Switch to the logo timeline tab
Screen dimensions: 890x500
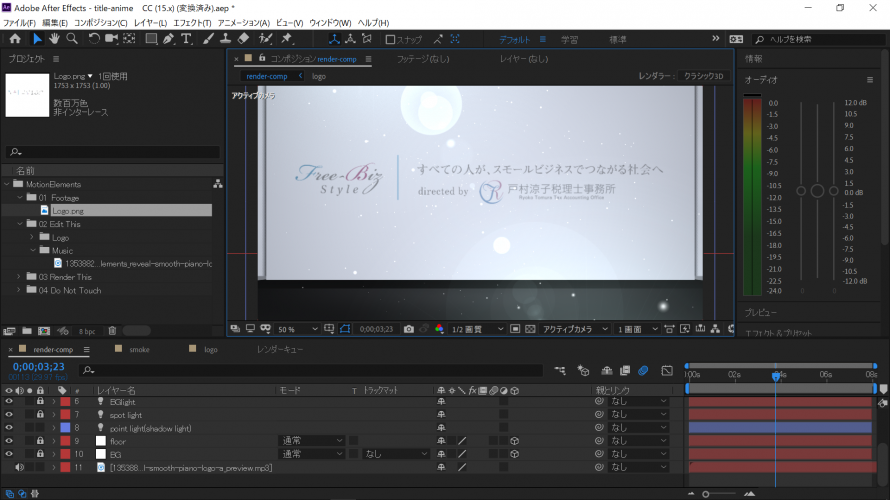pos(211,350)
